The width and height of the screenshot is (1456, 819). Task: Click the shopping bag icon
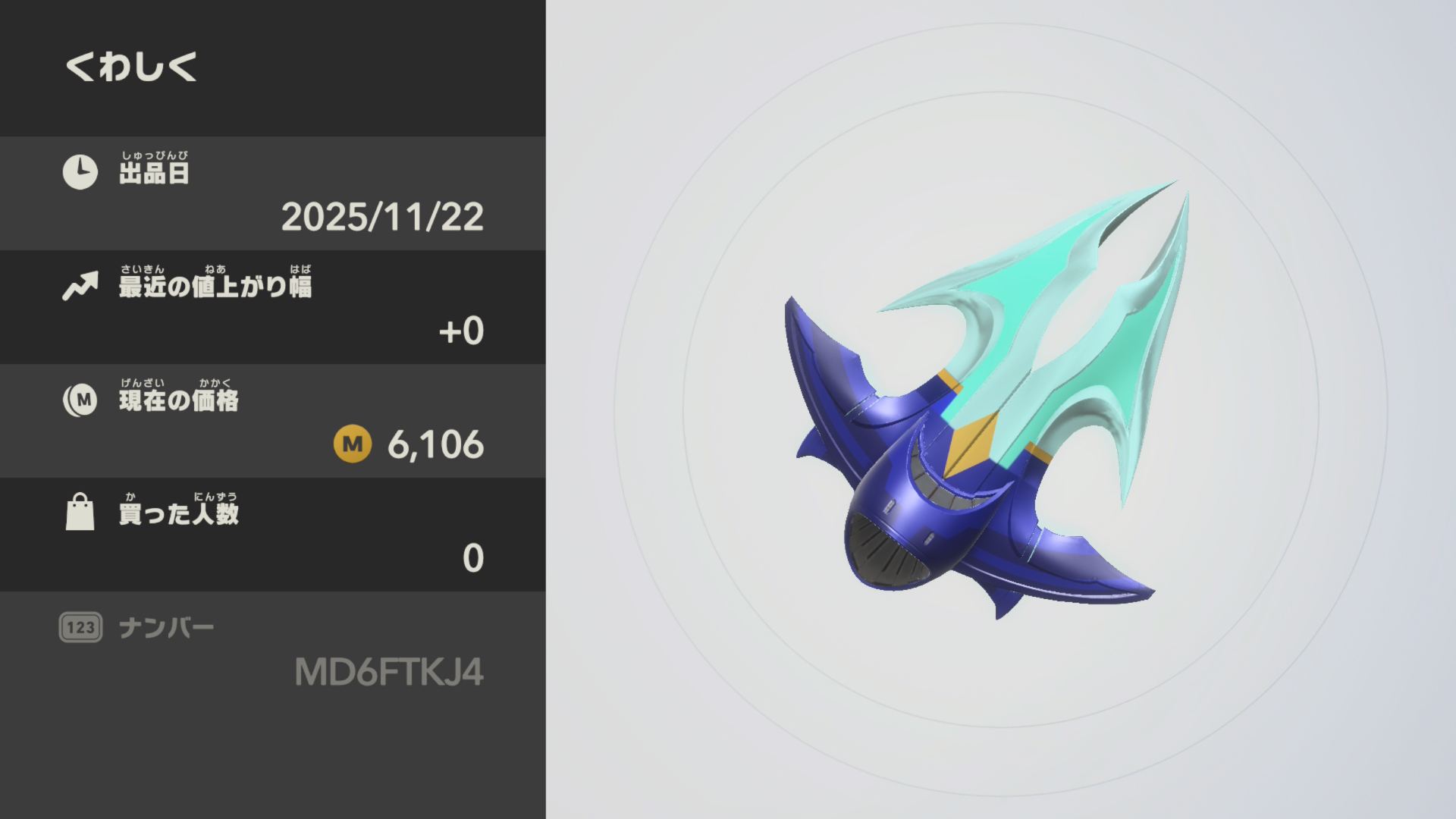point(80,512)
